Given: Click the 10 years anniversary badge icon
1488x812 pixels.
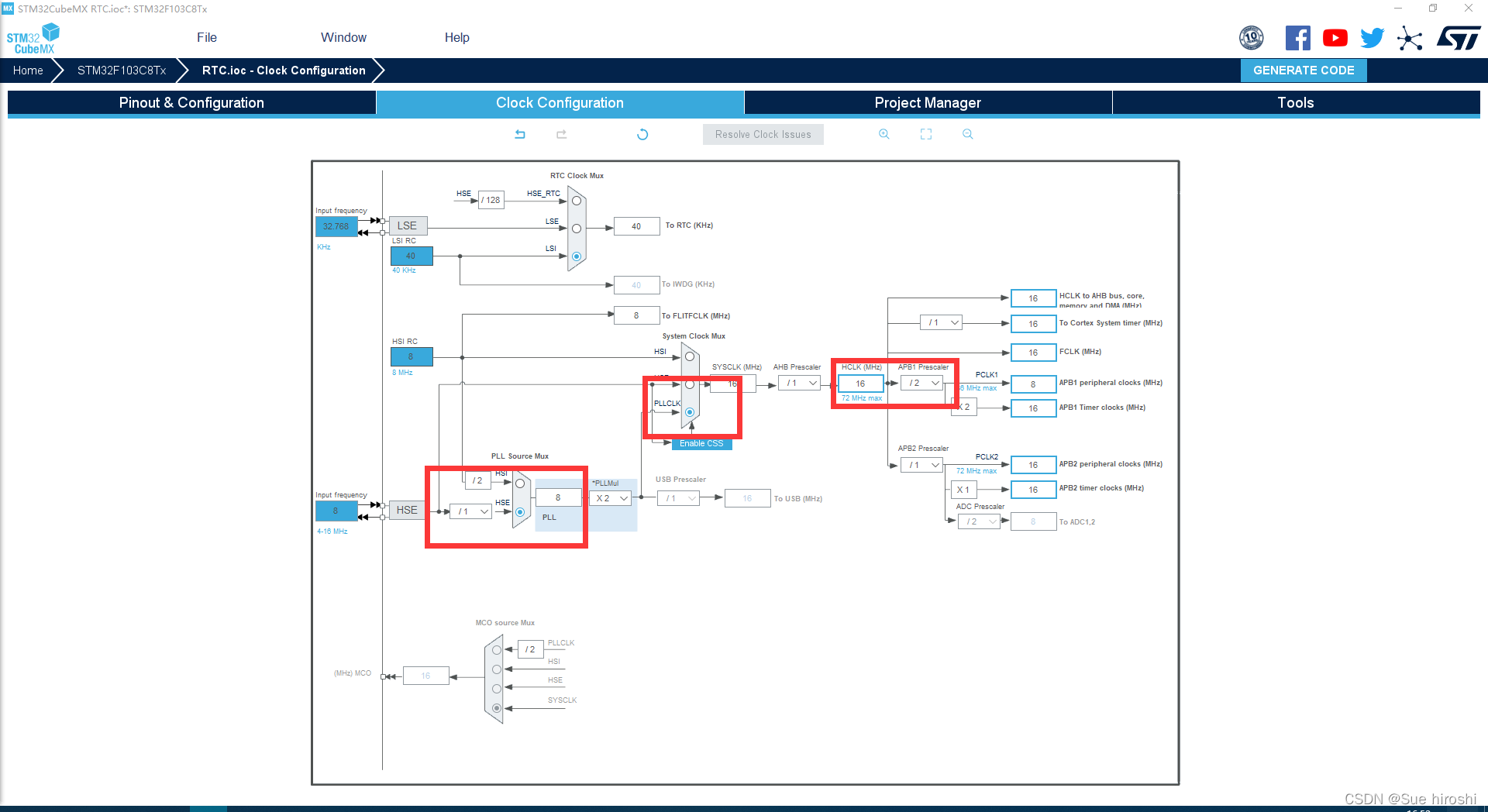Looking at the screenshot, I should tap(1252, 38).
